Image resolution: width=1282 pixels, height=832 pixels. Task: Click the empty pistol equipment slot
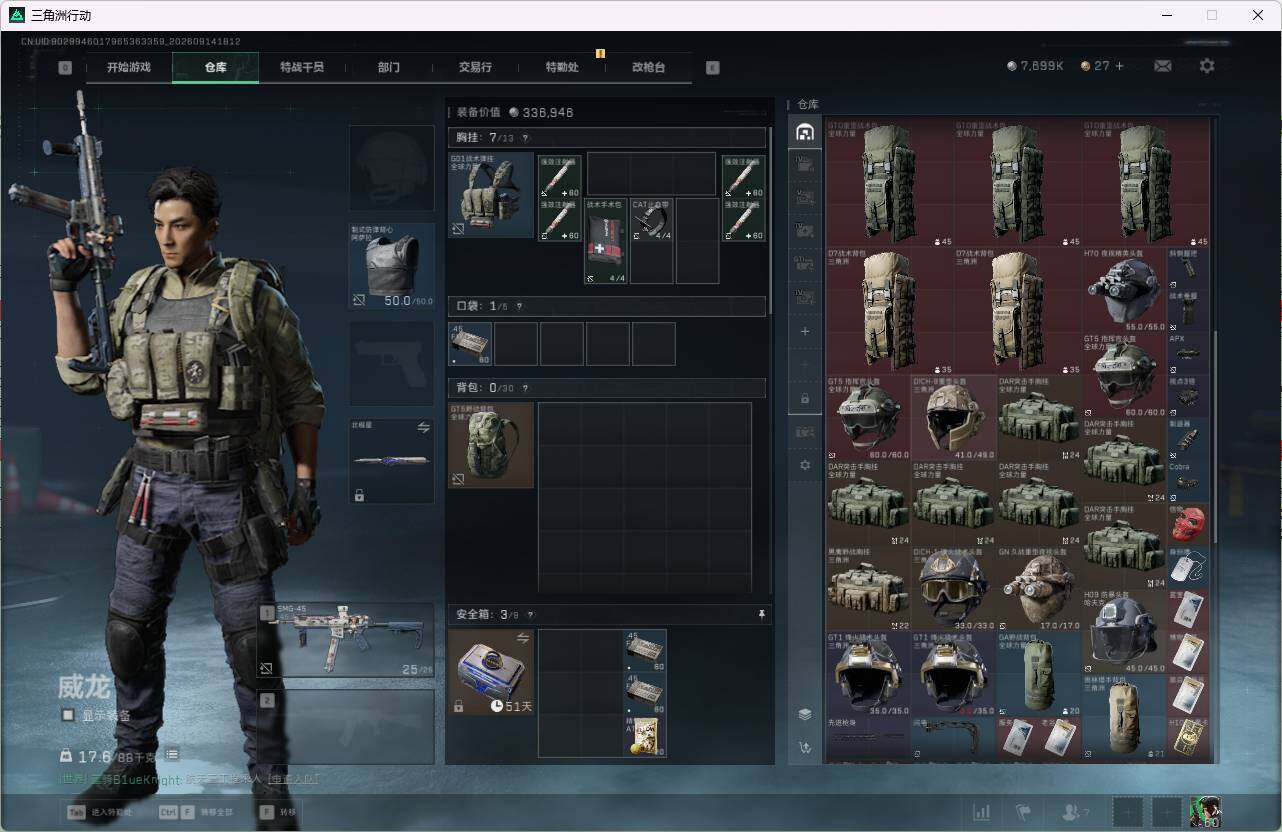(391, 364)
